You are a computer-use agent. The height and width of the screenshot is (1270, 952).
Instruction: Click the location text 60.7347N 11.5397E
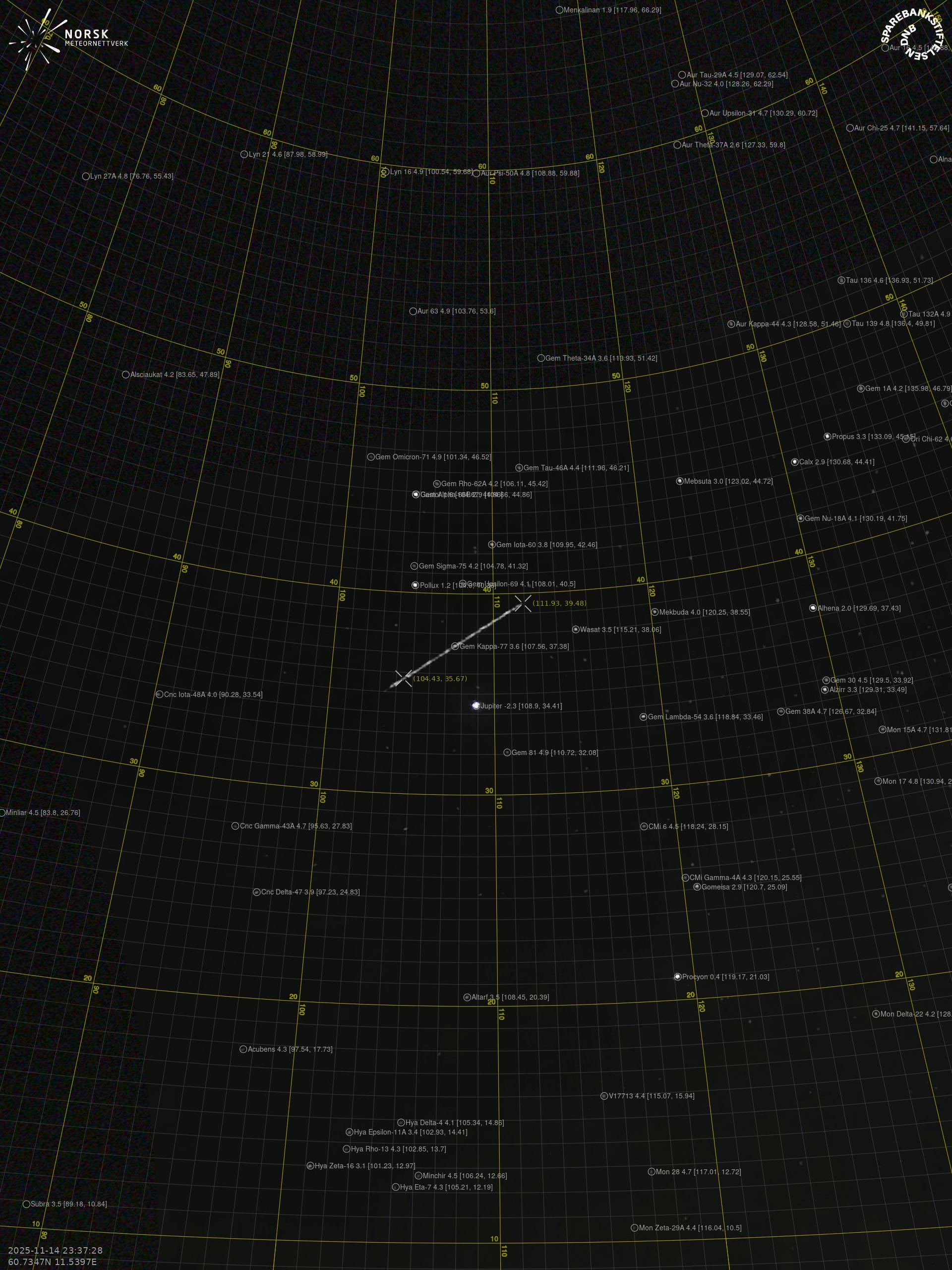click(52, 1262)
